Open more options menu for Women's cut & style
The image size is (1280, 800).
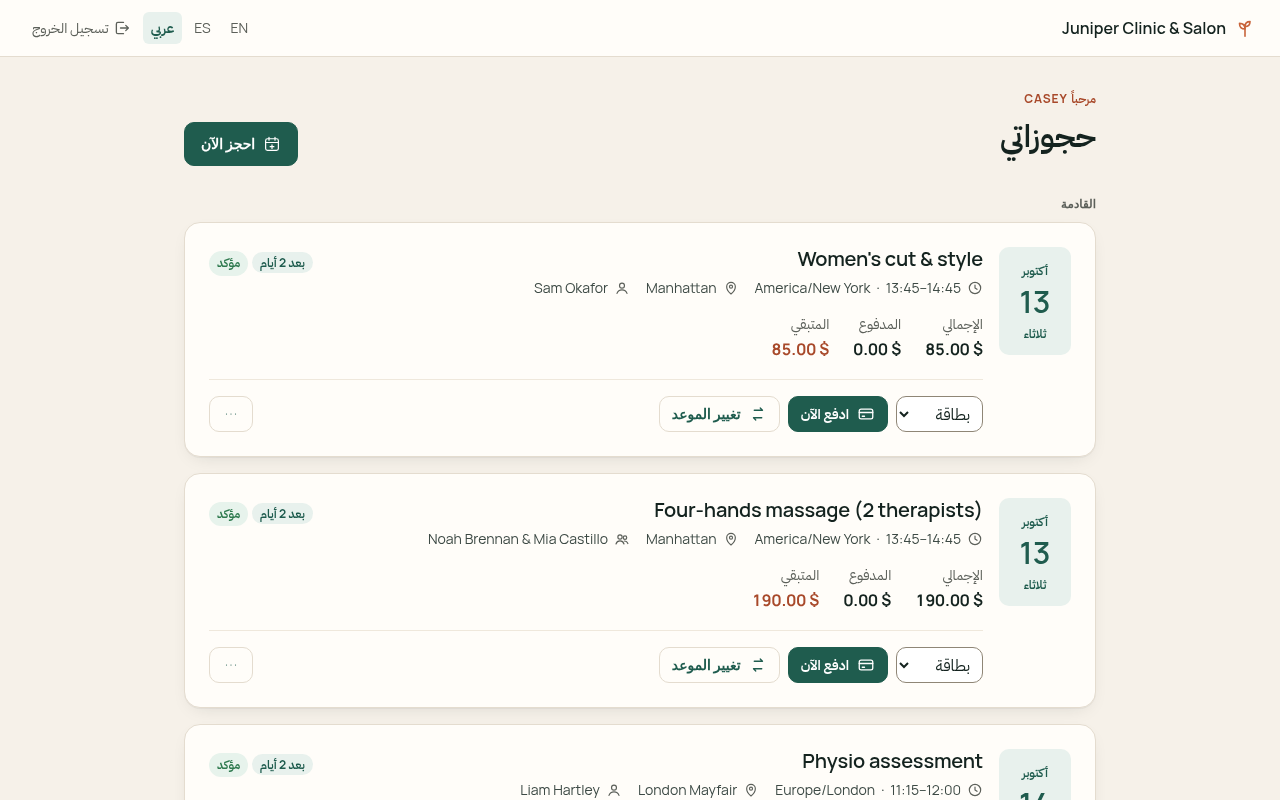click(x=231, y=414)
